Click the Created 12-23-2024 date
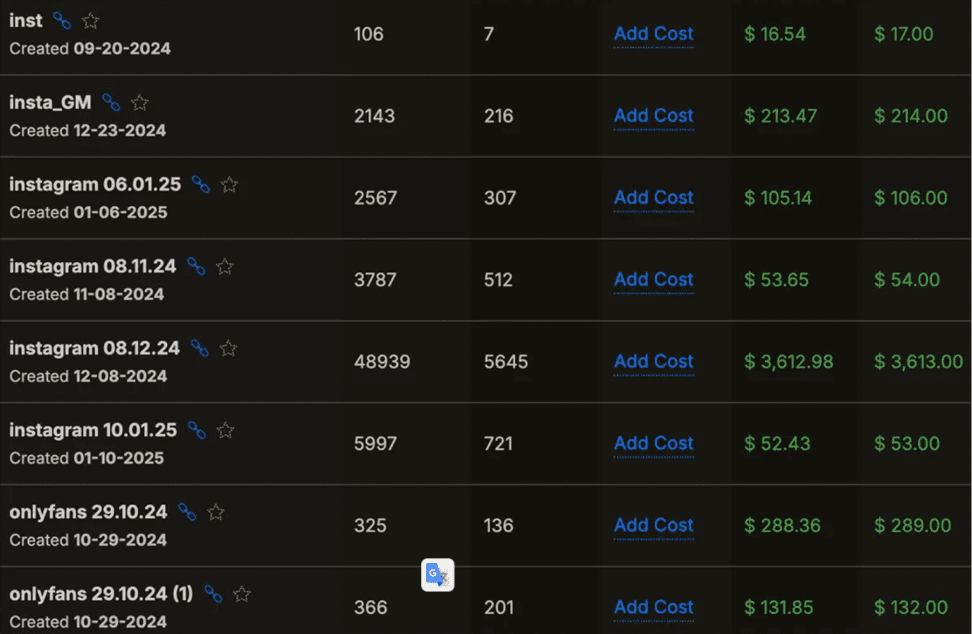Screen dimensions: 972x634 [87, 130]
